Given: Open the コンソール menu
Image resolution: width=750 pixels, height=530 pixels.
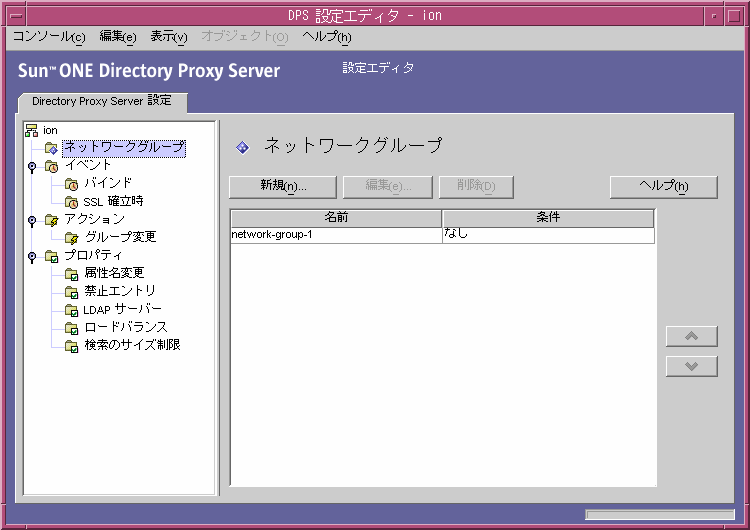Looking at the screenshot, I should [x=48, y=36].
